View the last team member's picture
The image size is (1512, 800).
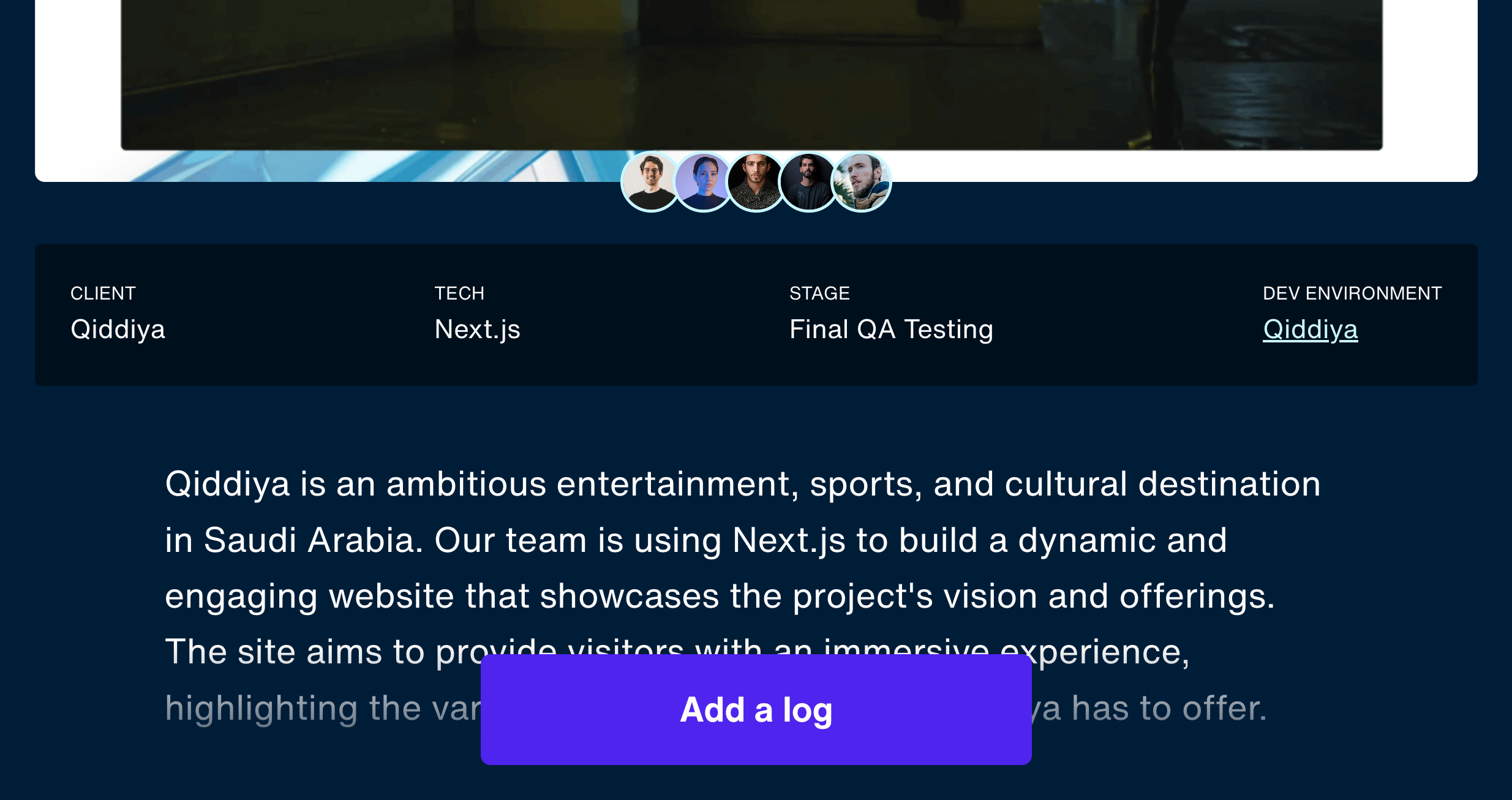click(x=862, y=181)
